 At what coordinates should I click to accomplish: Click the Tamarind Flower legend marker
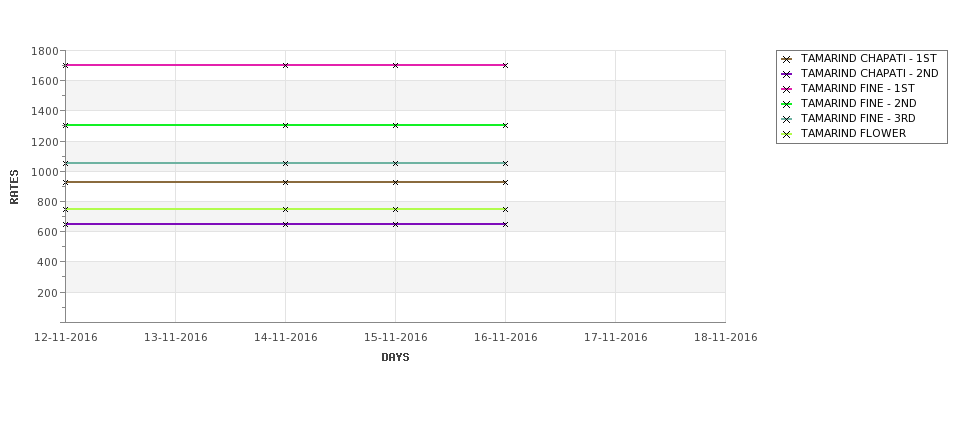787,134
